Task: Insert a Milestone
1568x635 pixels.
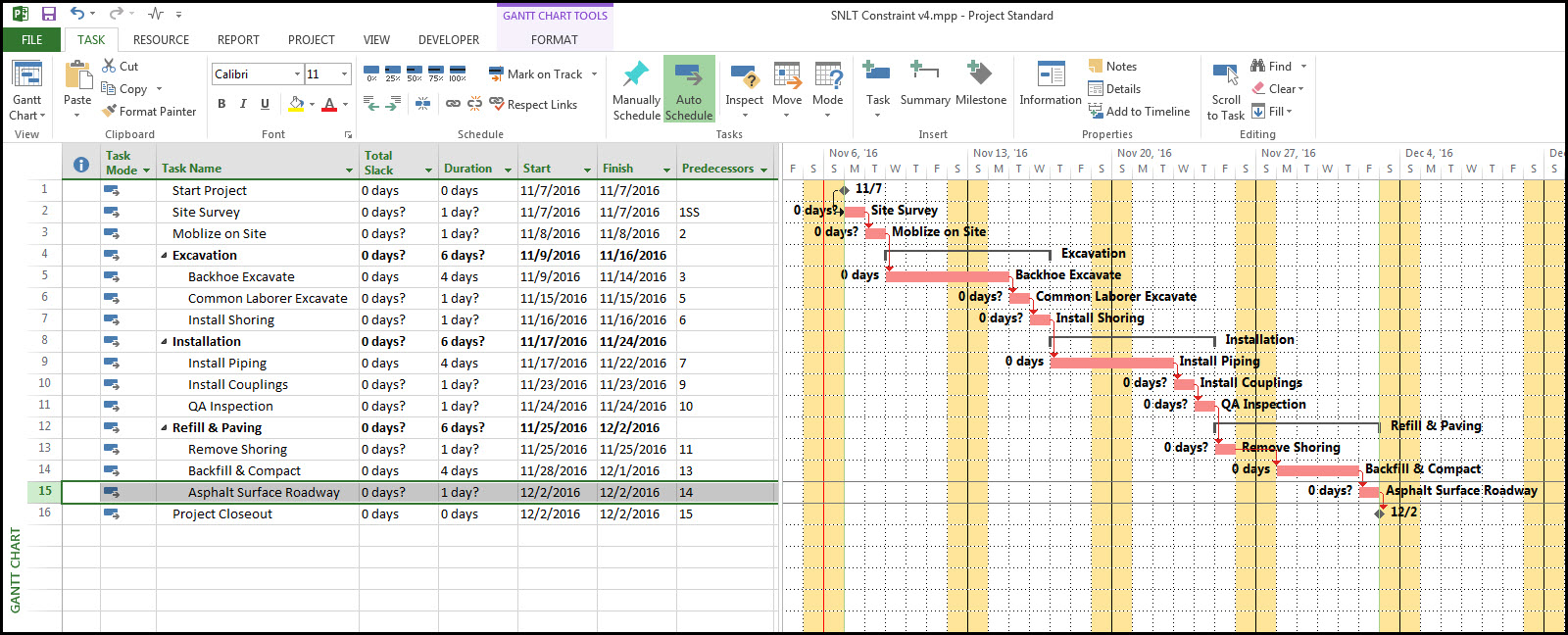Action: click(981, 84)
